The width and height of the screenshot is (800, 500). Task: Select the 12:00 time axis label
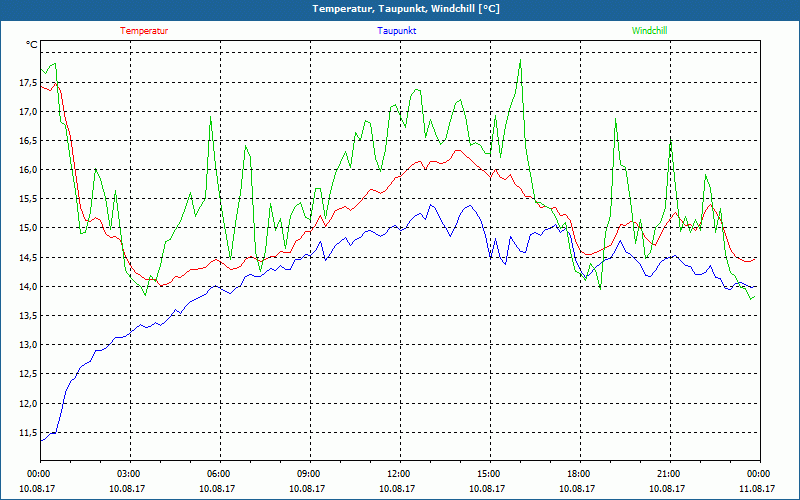(399, 474)
